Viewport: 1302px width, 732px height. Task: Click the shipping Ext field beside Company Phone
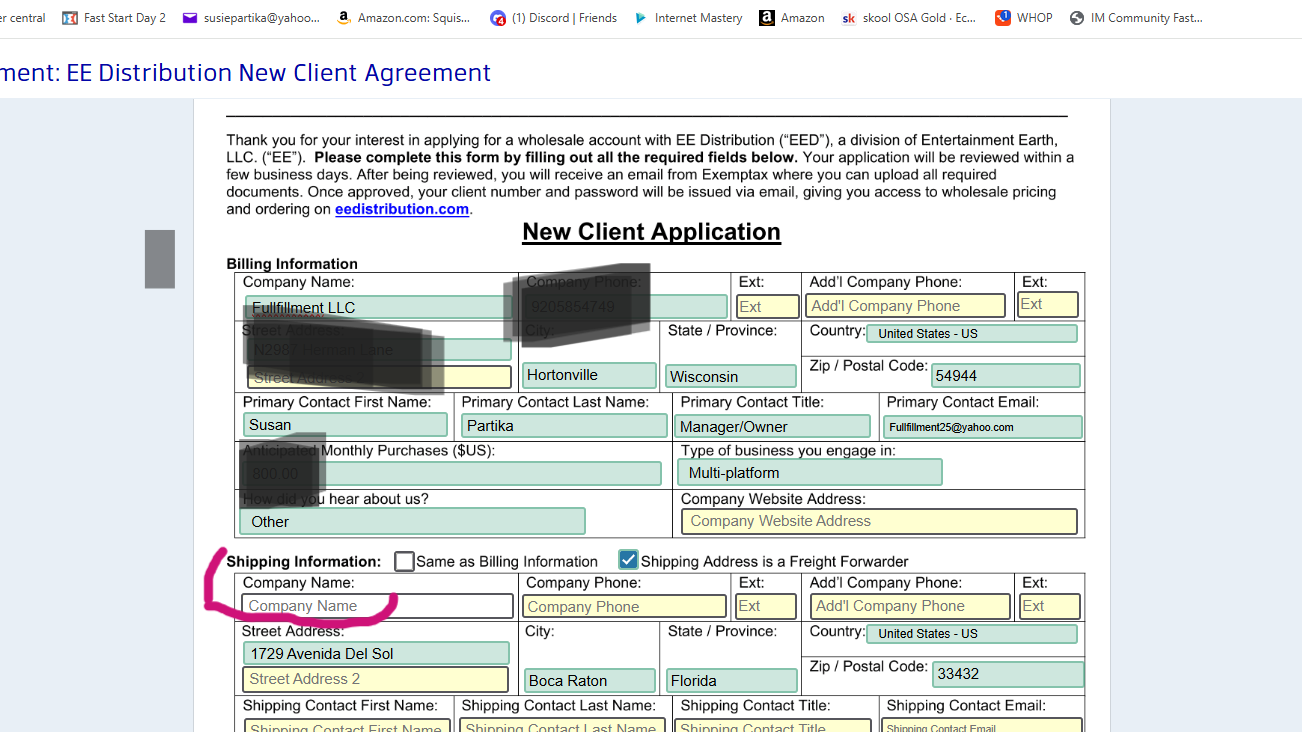coord(766,606)
